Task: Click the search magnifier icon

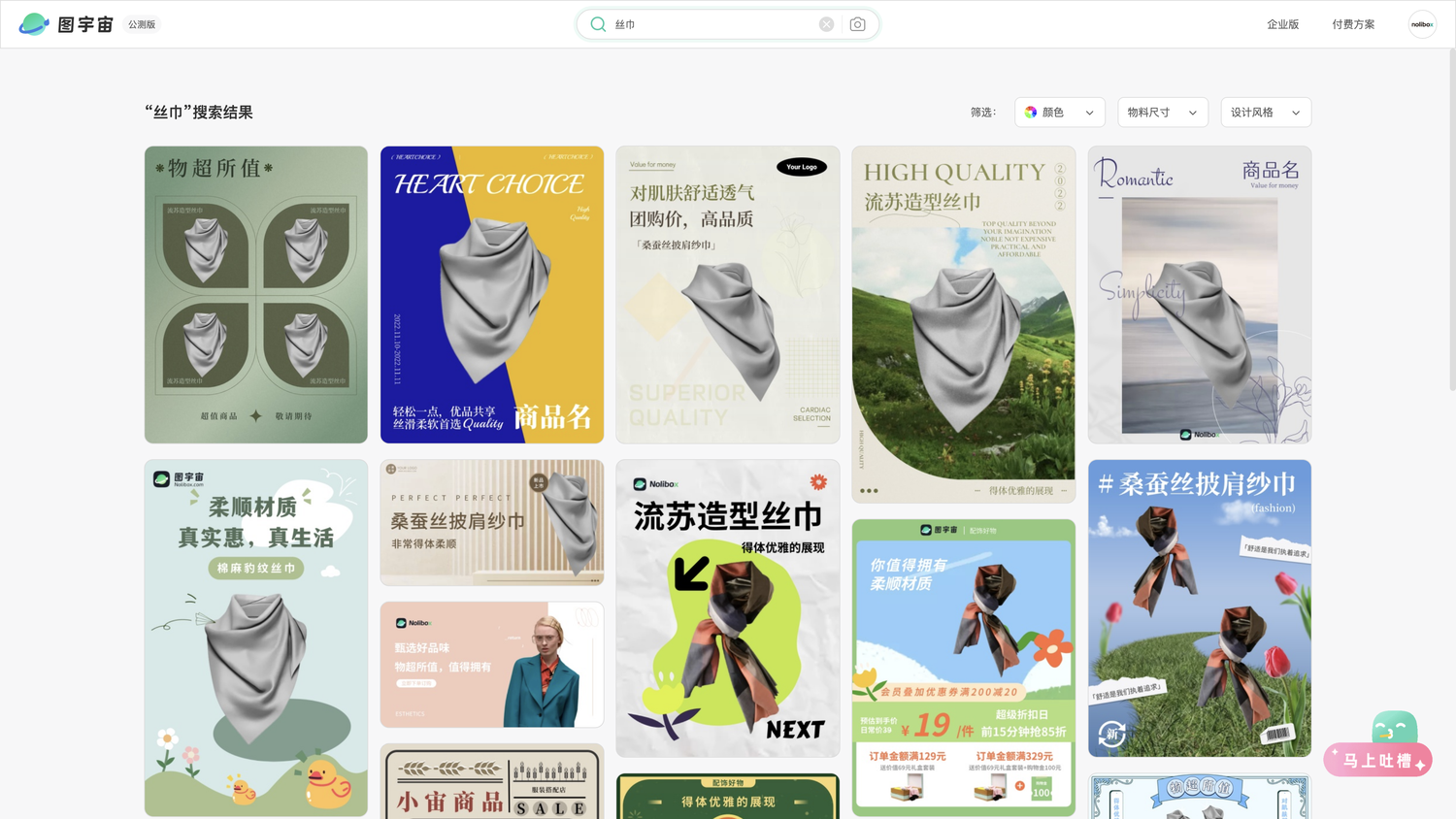Action: tap(598, 24)
